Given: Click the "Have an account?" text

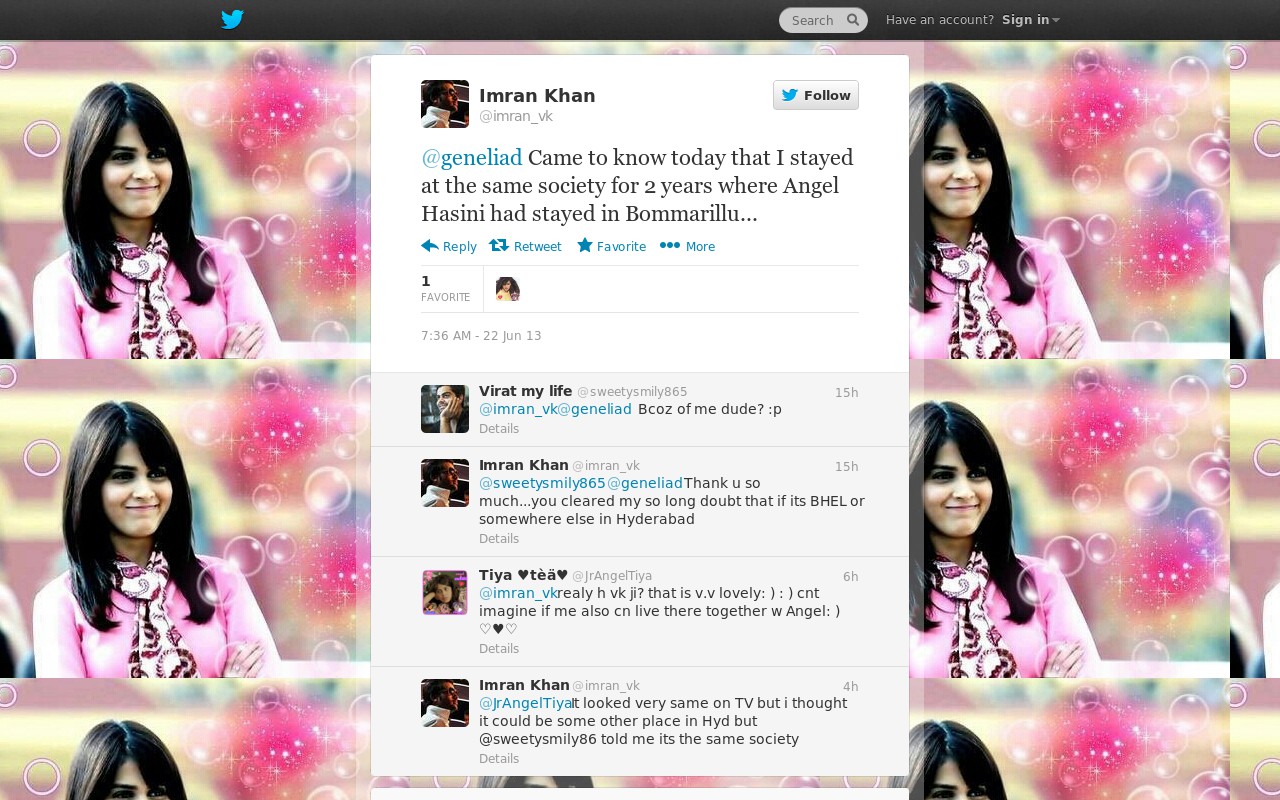Looking at the screenshot, I should (x=940, y=20).
